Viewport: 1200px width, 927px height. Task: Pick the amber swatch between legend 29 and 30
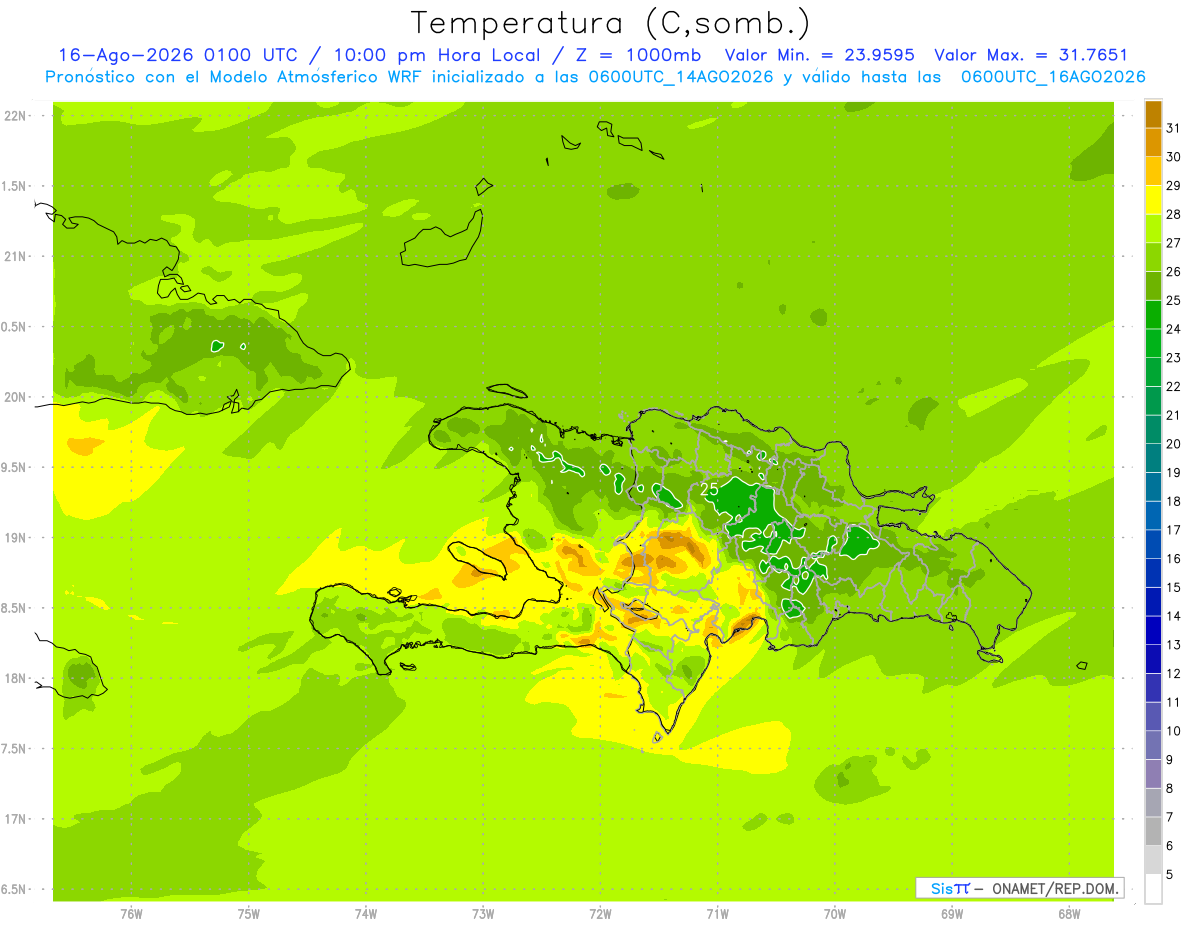[x=1153, y=171]
